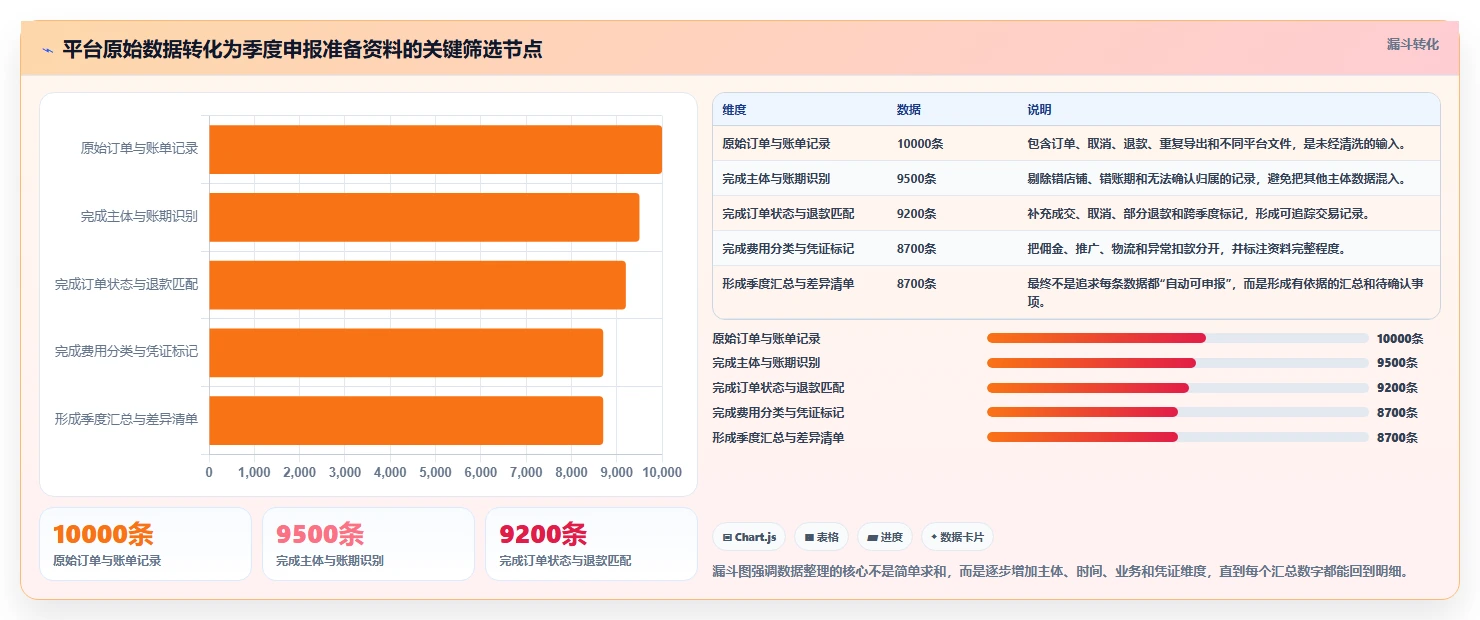Click the 10000条 value beside the progress bars

point(1400,339)
